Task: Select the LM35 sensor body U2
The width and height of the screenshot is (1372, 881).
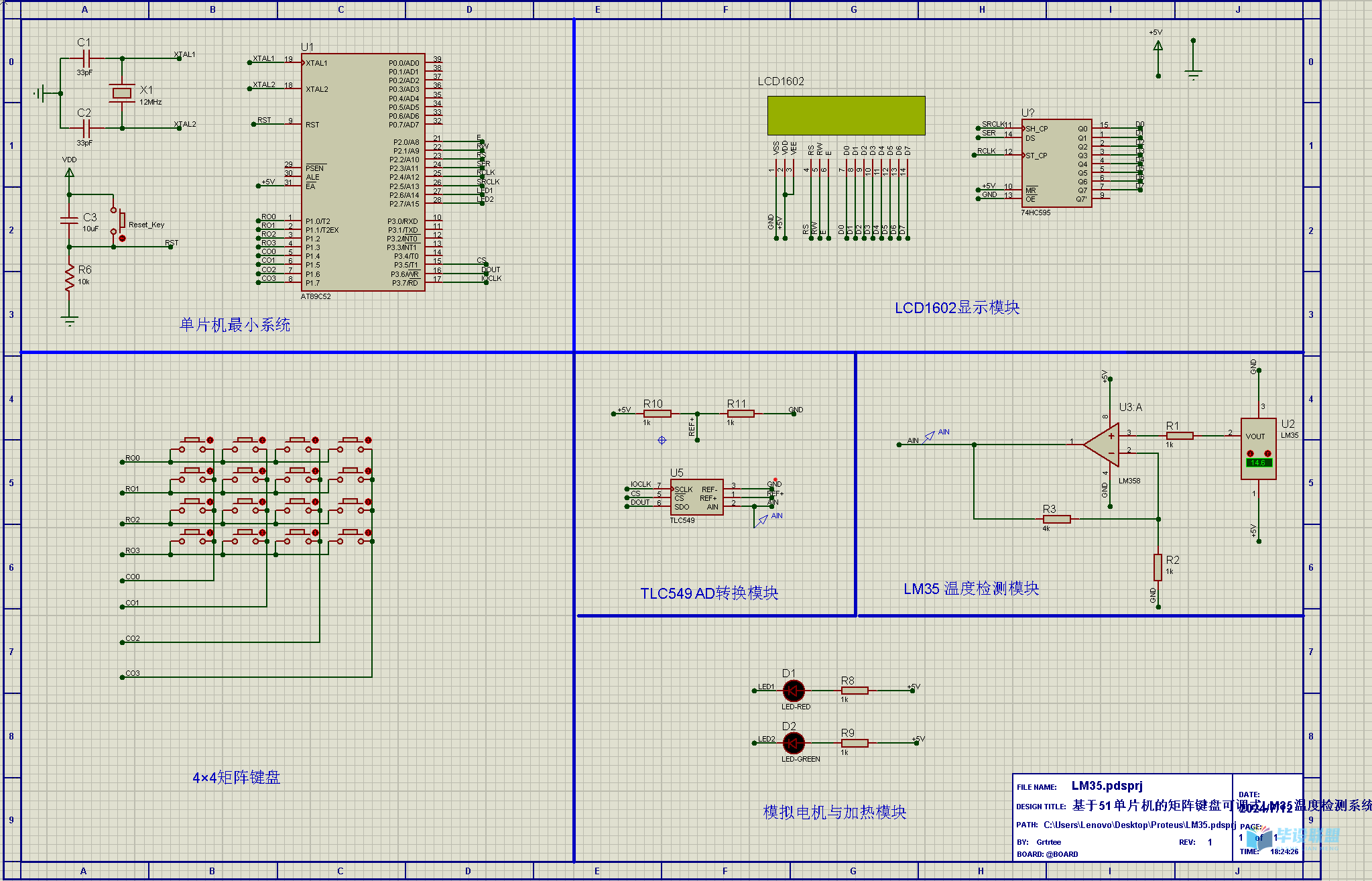Action: 1258,449
